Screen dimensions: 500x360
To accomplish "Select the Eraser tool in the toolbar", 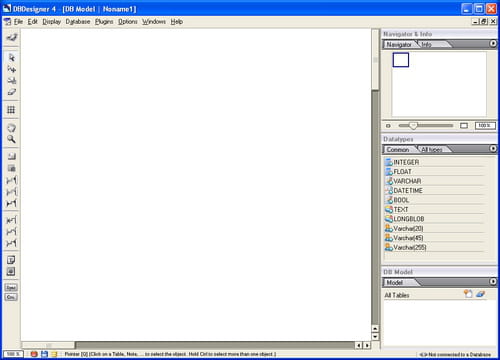I will click(11, 92).
